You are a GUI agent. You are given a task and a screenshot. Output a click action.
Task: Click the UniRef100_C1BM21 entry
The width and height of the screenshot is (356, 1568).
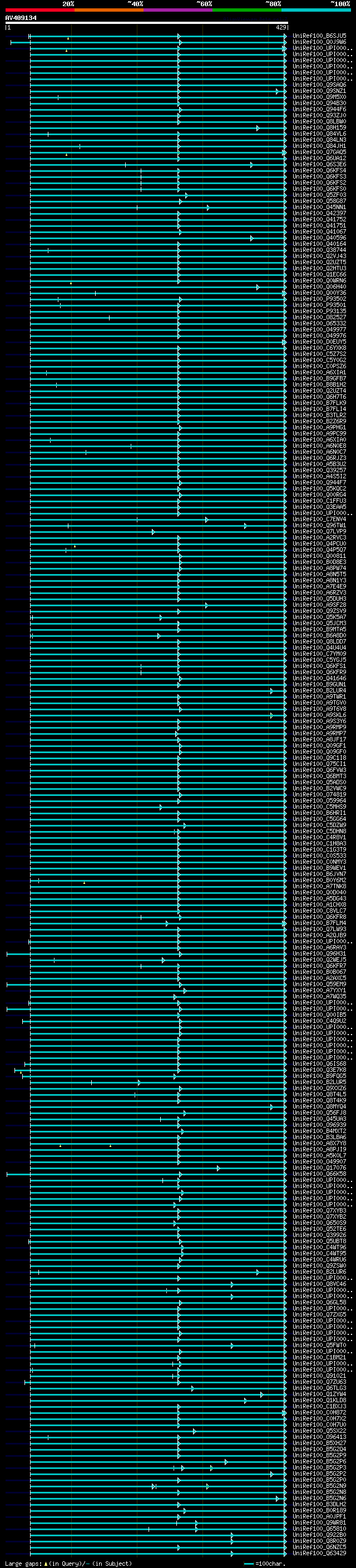(x=319, y=1357)
